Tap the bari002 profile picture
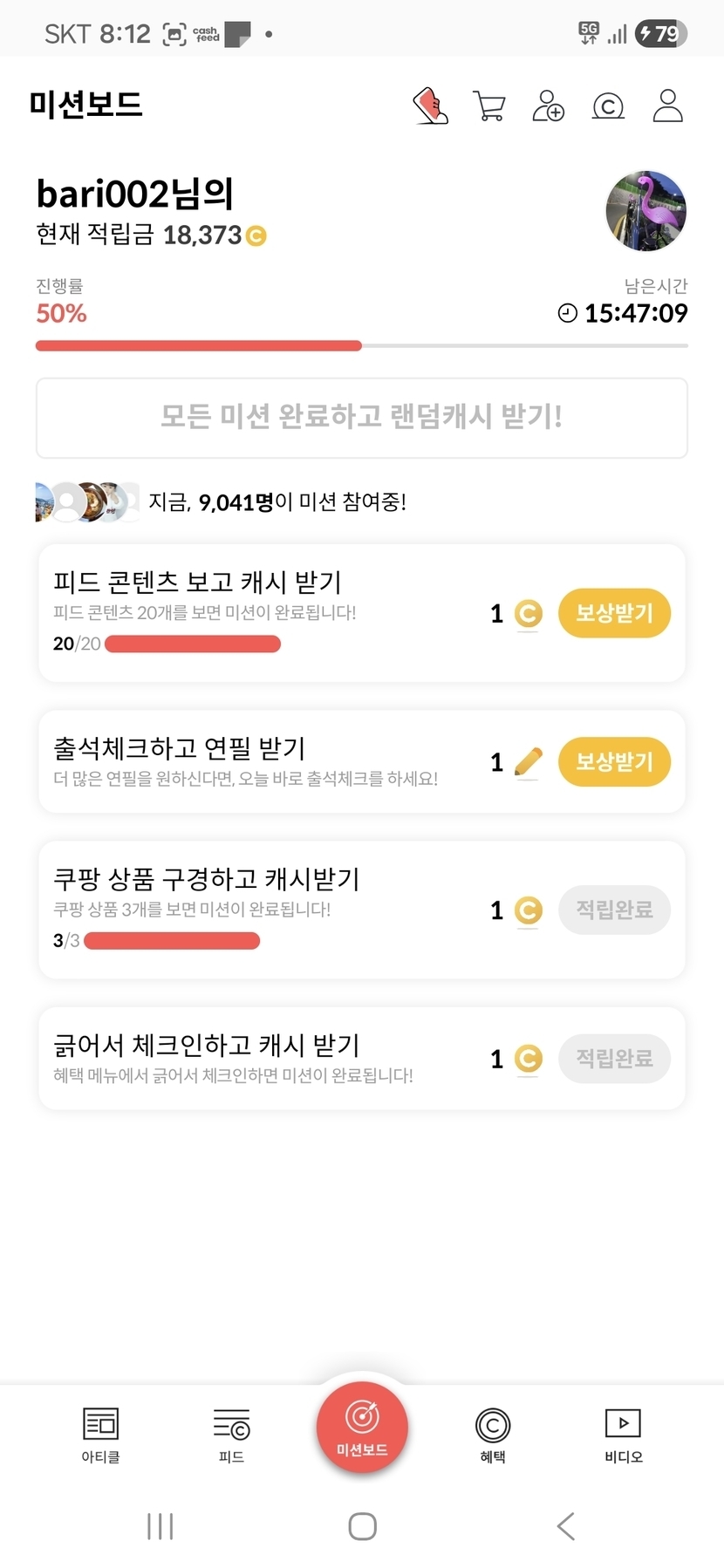Image resolution: width=724 pixels, height=1568 pixels. (x=645, y=211)
